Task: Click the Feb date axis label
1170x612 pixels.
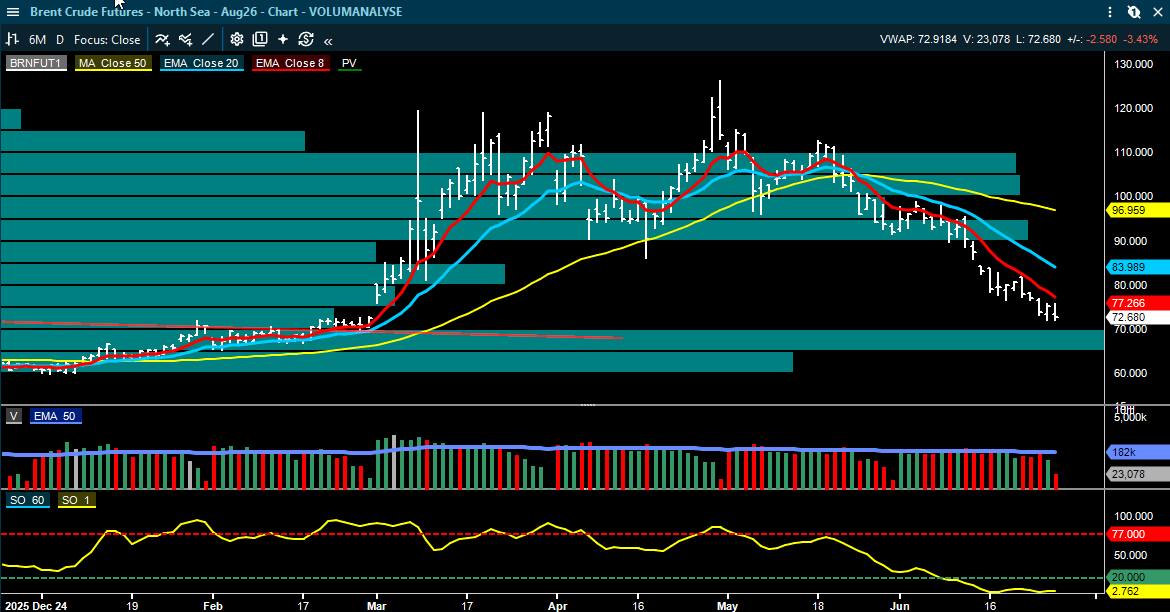Action: click(x=213, y=606)
